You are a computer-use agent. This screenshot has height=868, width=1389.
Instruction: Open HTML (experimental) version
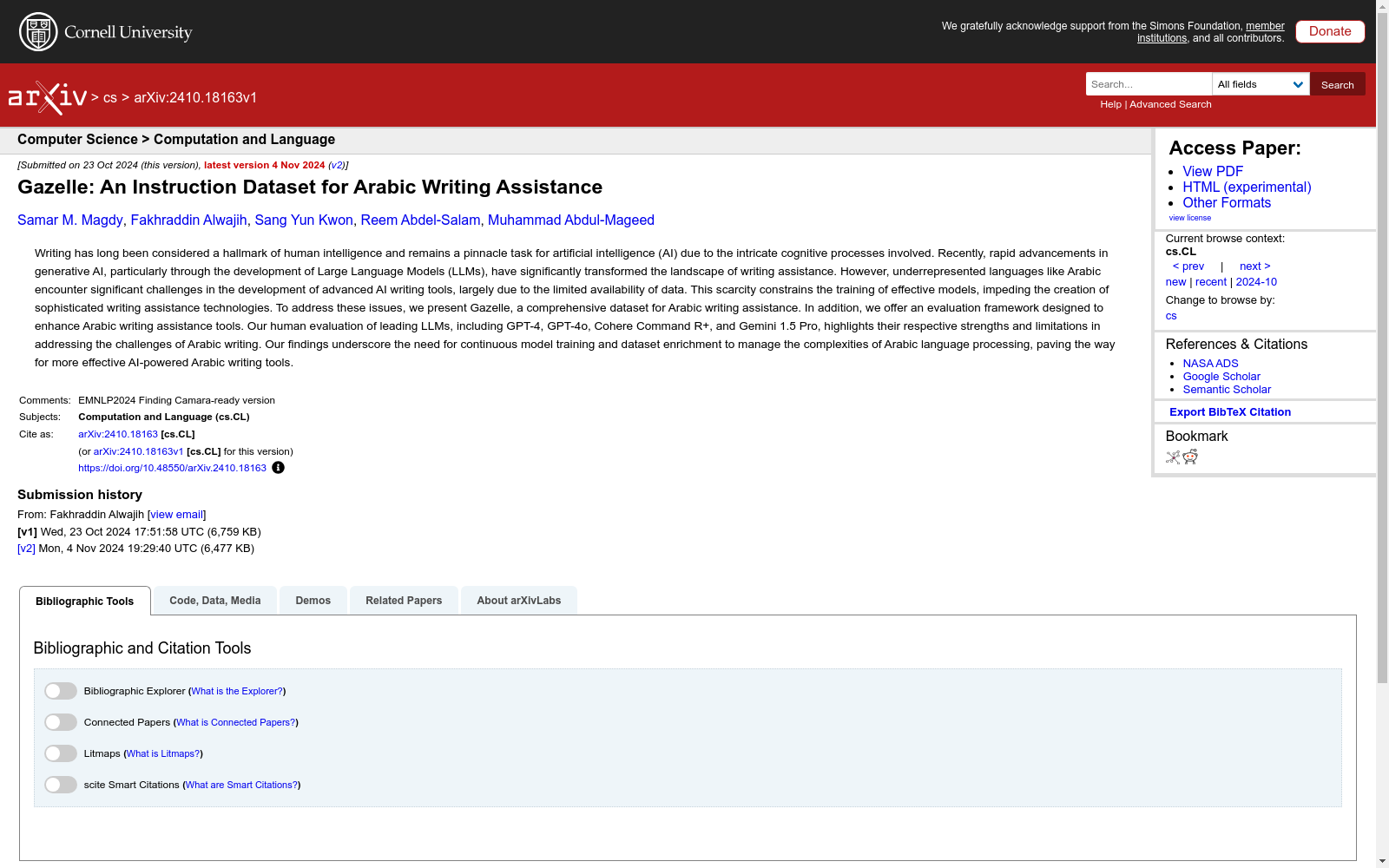[x=1247, y=187]
